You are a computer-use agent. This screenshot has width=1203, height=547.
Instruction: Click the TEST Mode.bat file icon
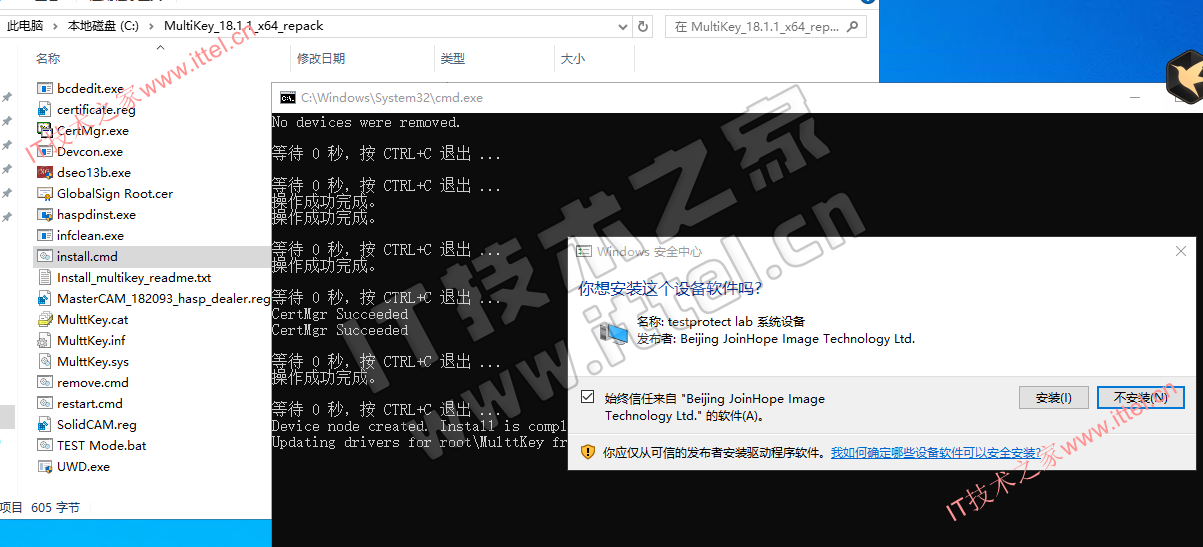coord(44,445)
